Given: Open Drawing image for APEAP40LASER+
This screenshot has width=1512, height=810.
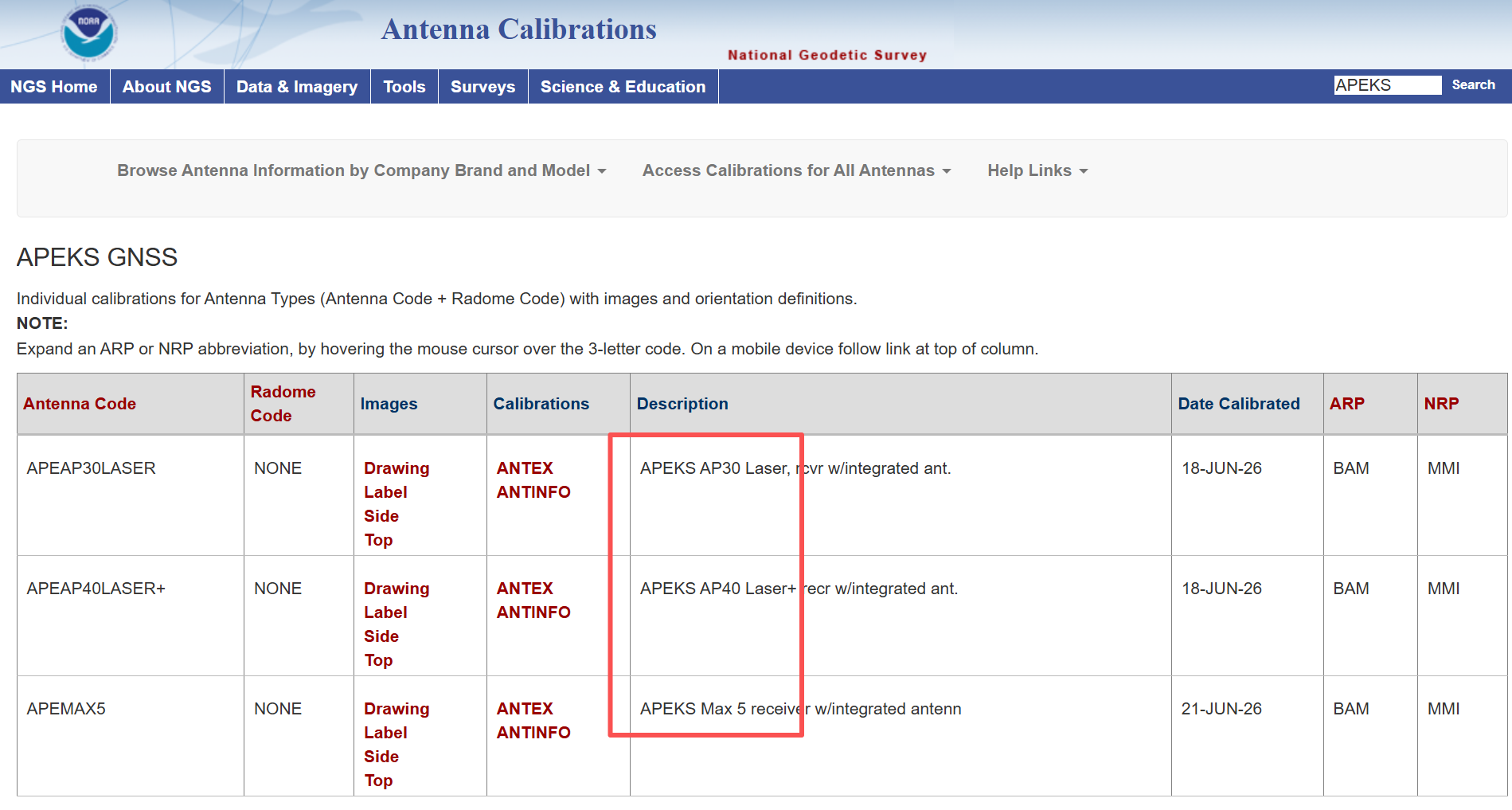Looking at the screenshot, I should coord(397,589).
